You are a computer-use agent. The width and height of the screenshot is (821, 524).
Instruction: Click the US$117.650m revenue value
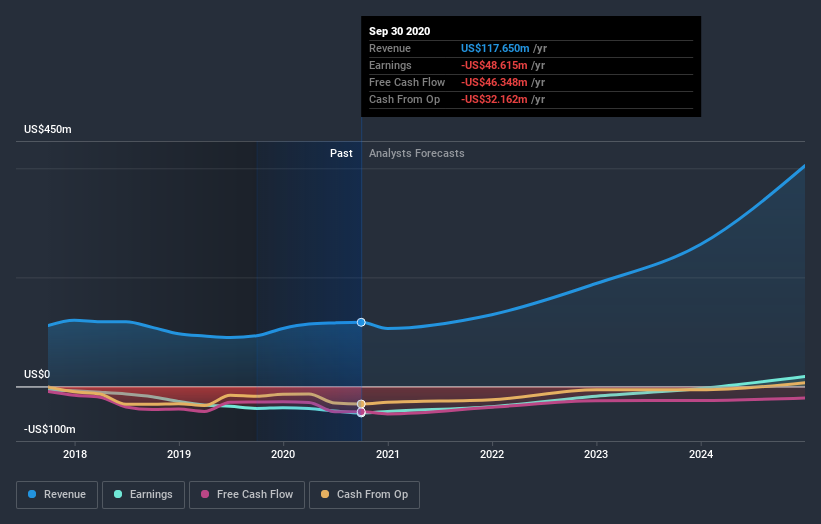click(495, 48)
